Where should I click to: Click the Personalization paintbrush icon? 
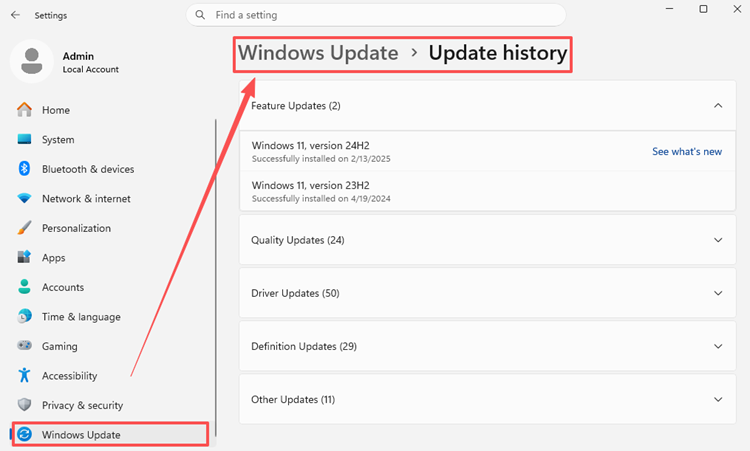pos(24,228)
